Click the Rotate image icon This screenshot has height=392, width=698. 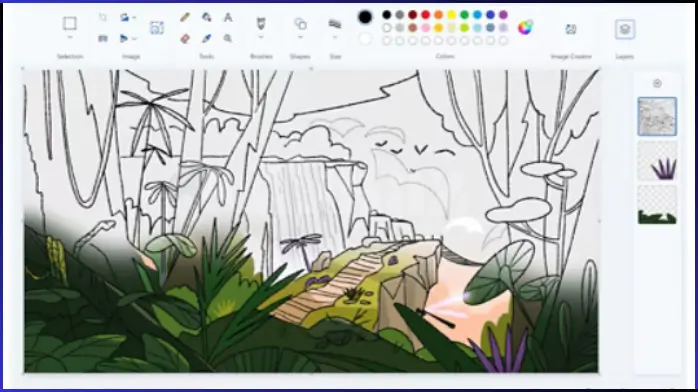click(124, 17)
